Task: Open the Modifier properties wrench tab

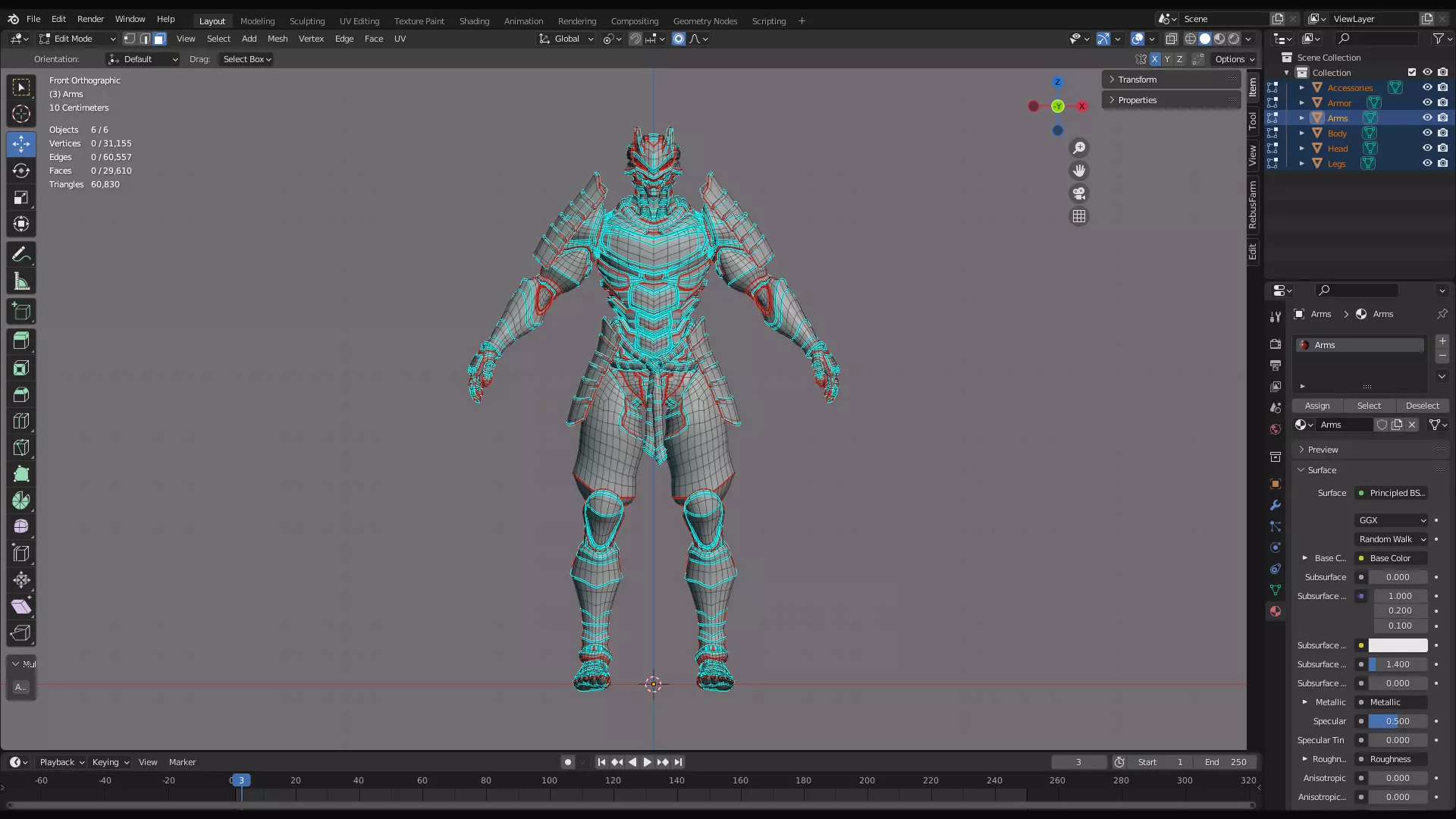Action: coord(1276,505)
